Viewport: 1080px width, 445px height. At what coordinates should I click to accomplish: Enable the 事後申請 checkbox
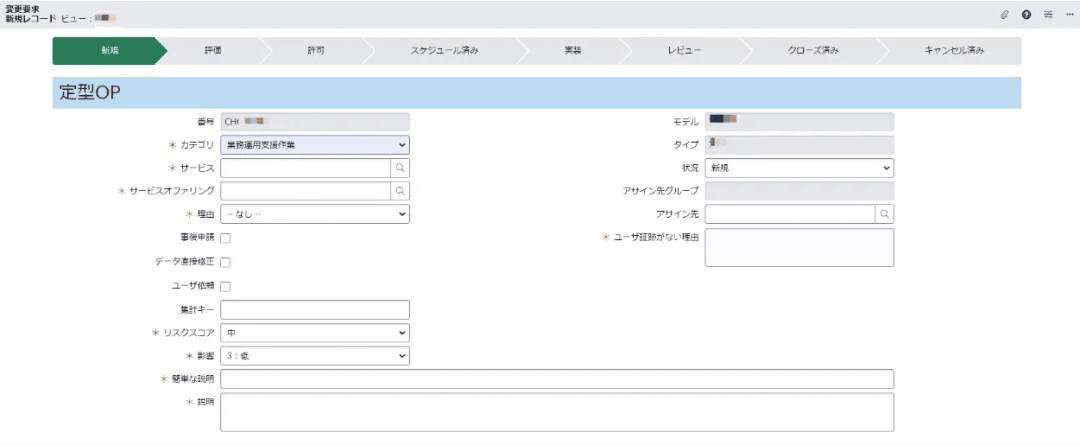click(225, 238)
